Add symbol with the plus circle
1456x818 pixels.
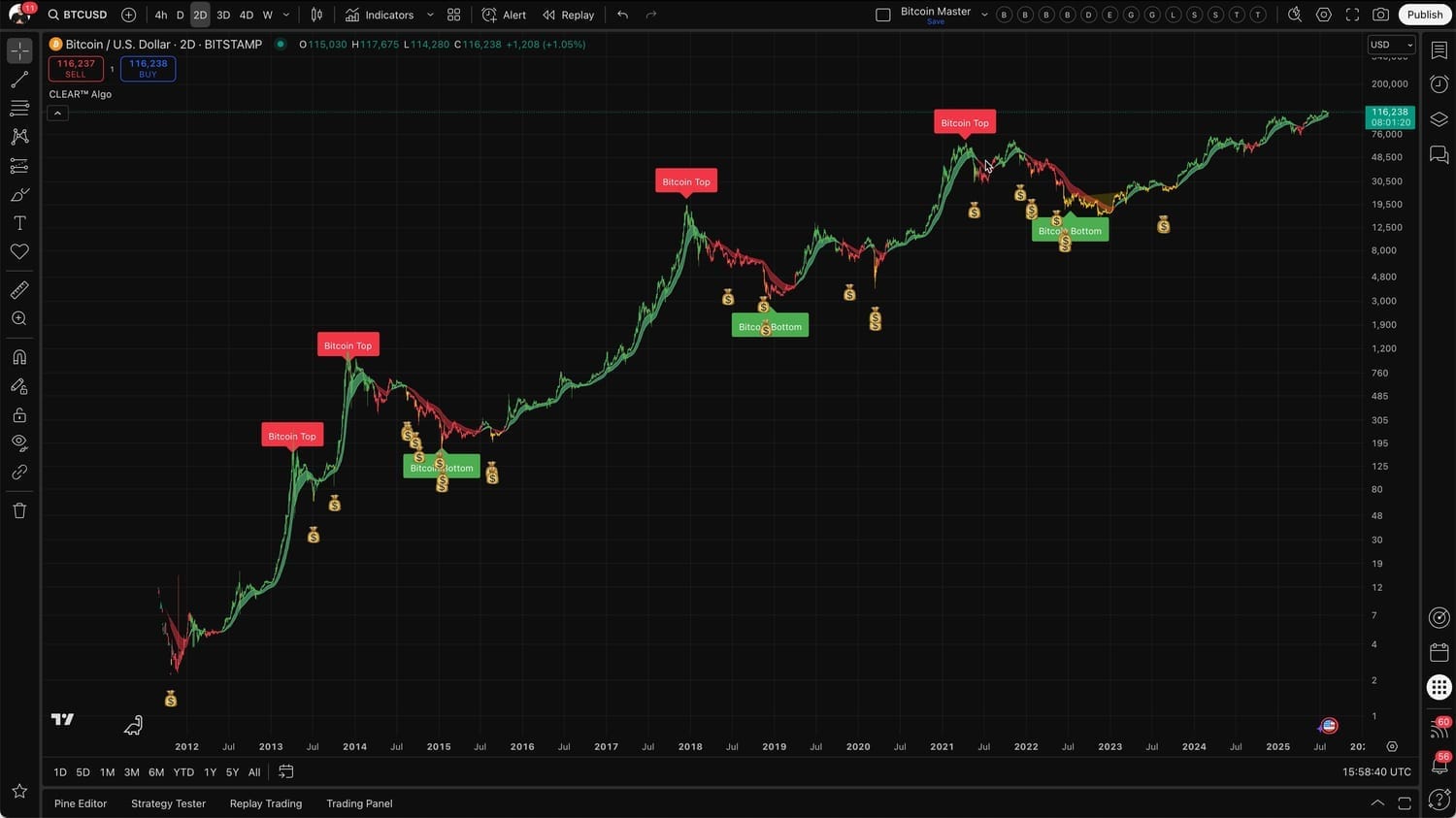[x=128, y=15]
